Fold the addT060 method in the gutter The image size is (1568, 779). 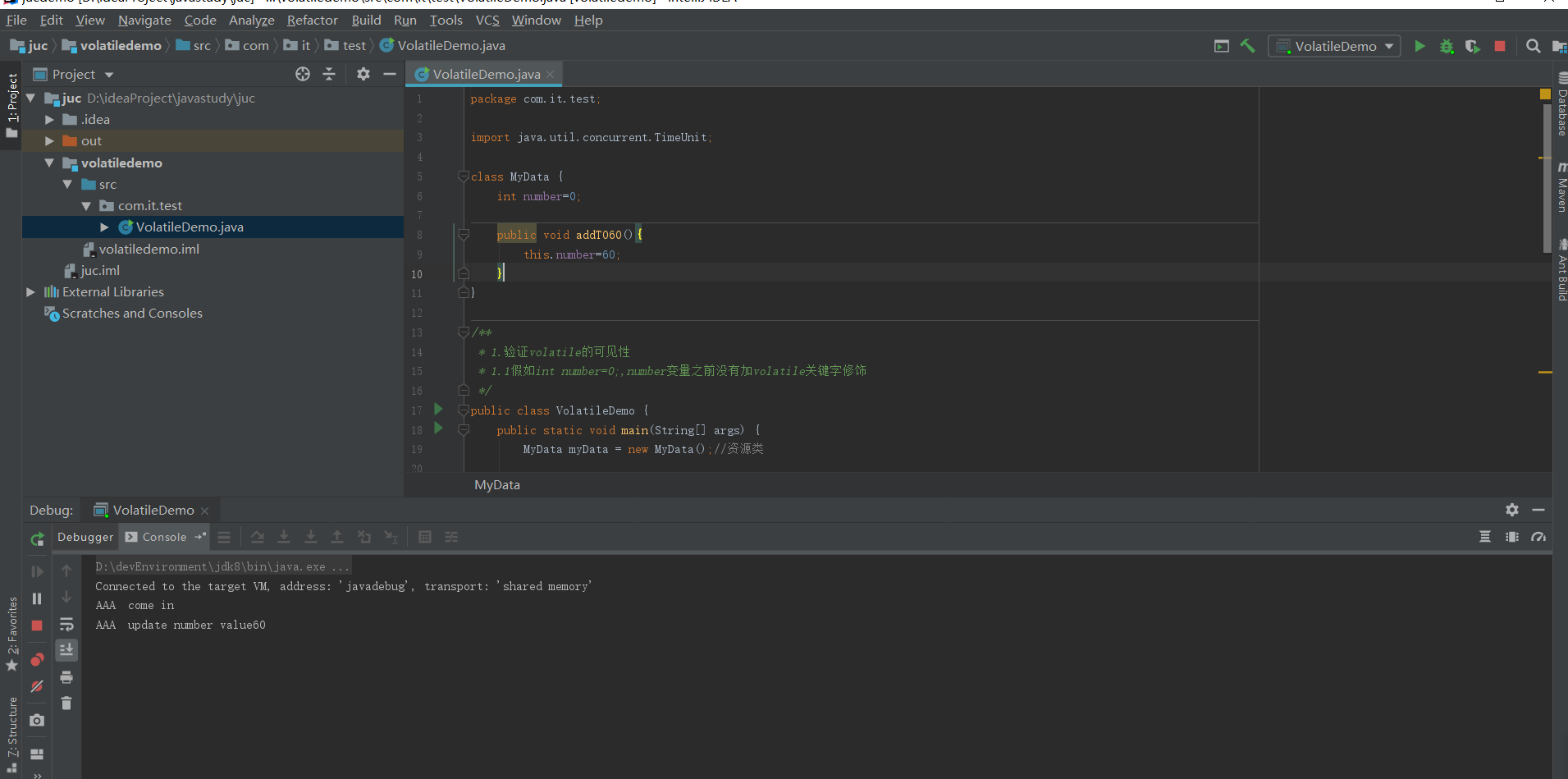[464, 235]
